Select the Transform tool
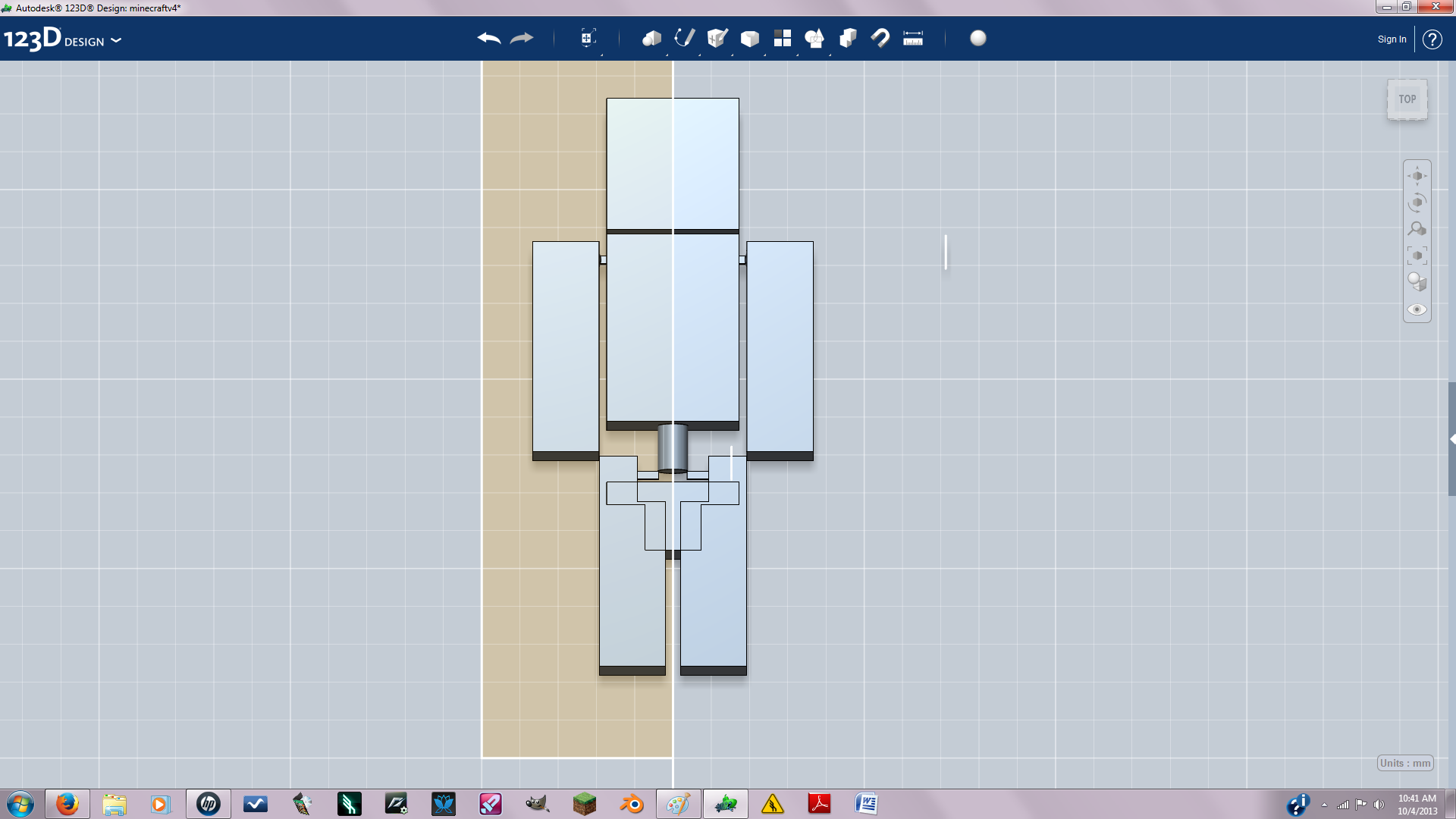This screenshot has width=1456, height=819. point(588,38)
